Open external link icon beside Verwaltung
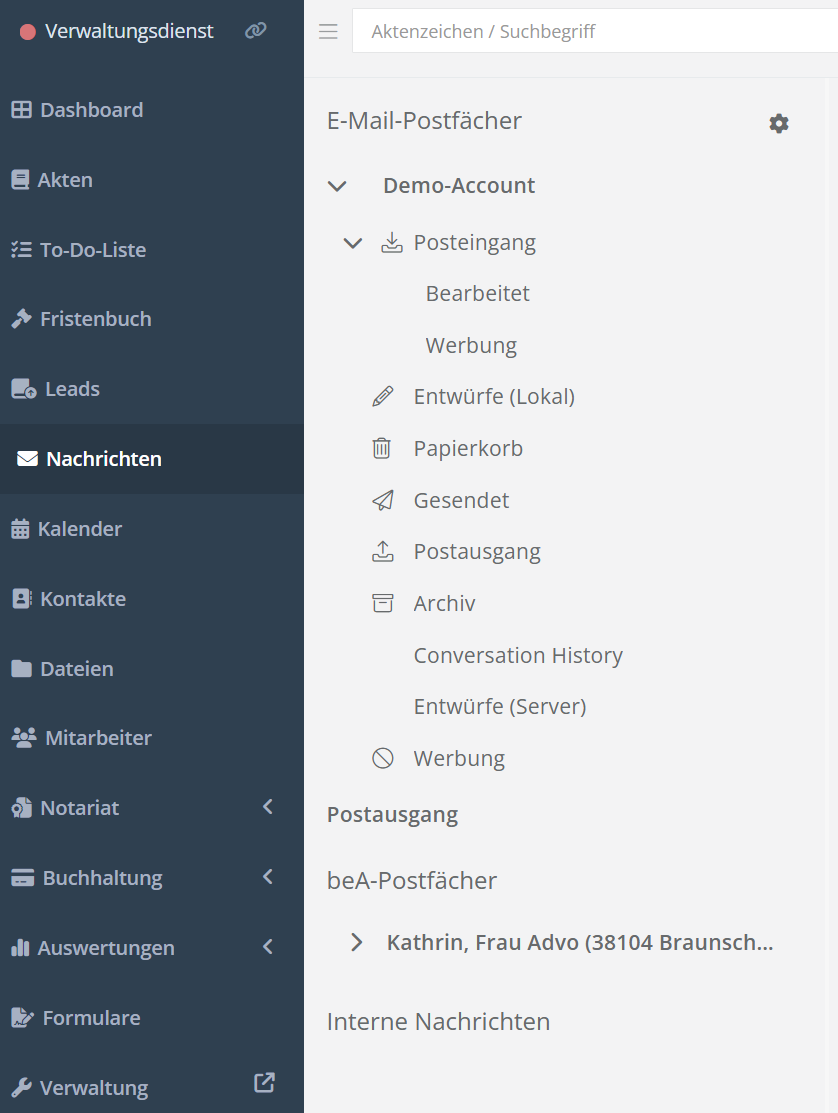Screen dimensions: 838x1113 (264, 1083)
